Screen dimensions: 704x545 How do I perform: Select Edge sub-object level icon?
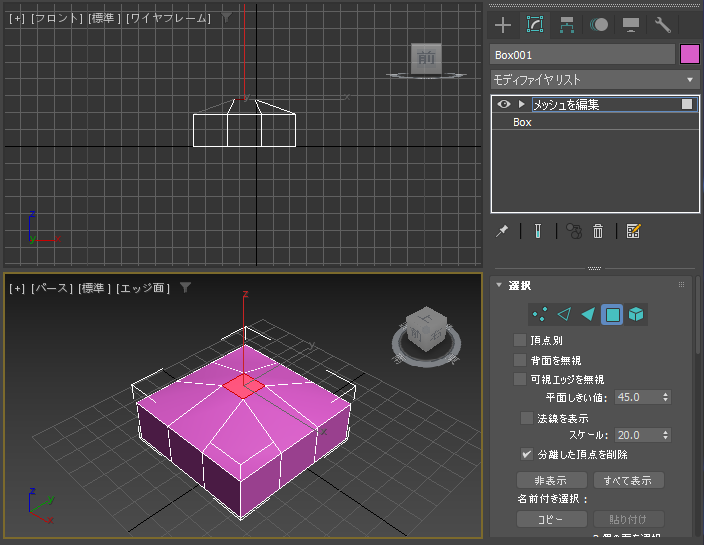coord(564,314)
